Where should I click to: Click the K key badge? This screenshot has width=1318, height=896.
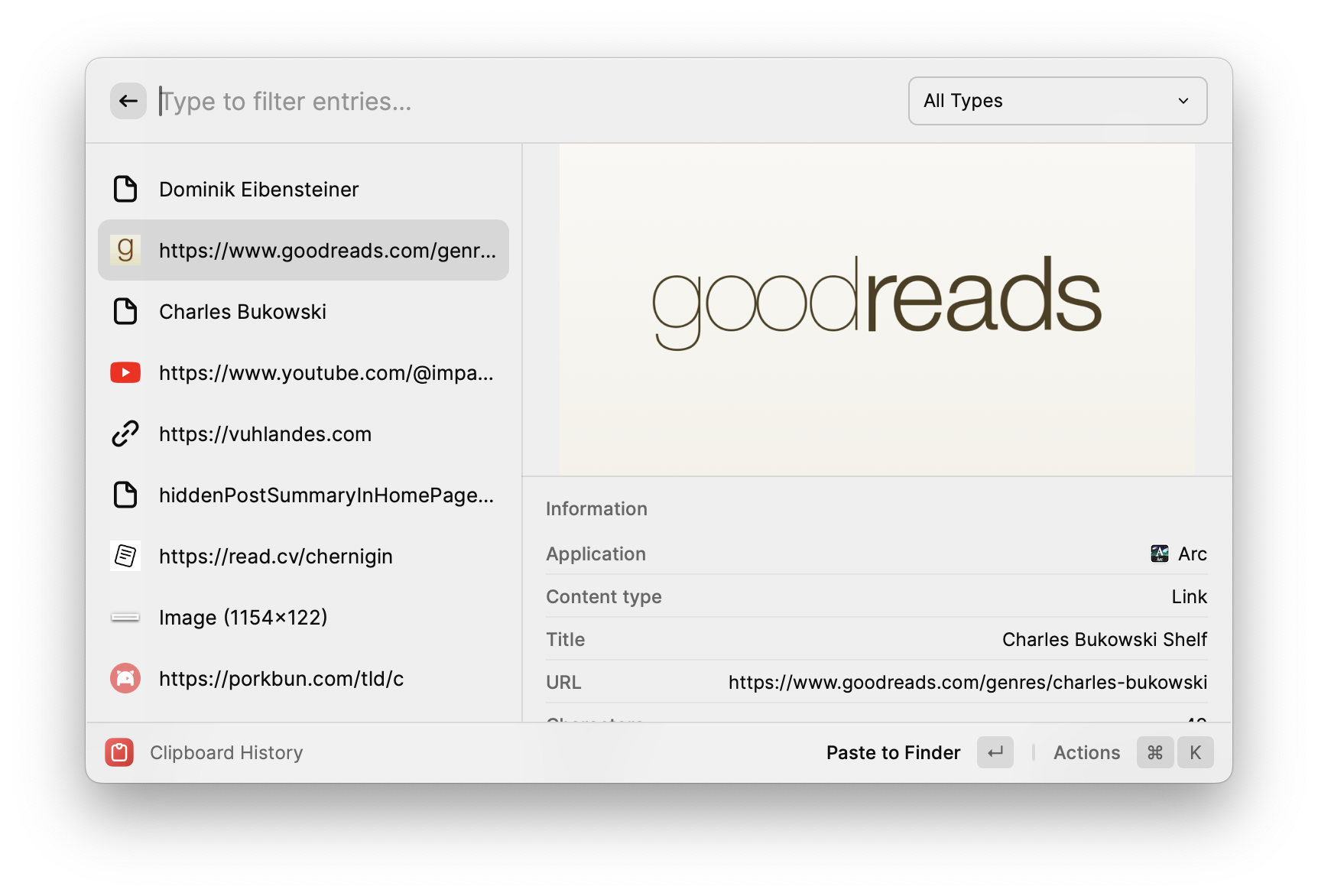click(x=1196, y=752)
